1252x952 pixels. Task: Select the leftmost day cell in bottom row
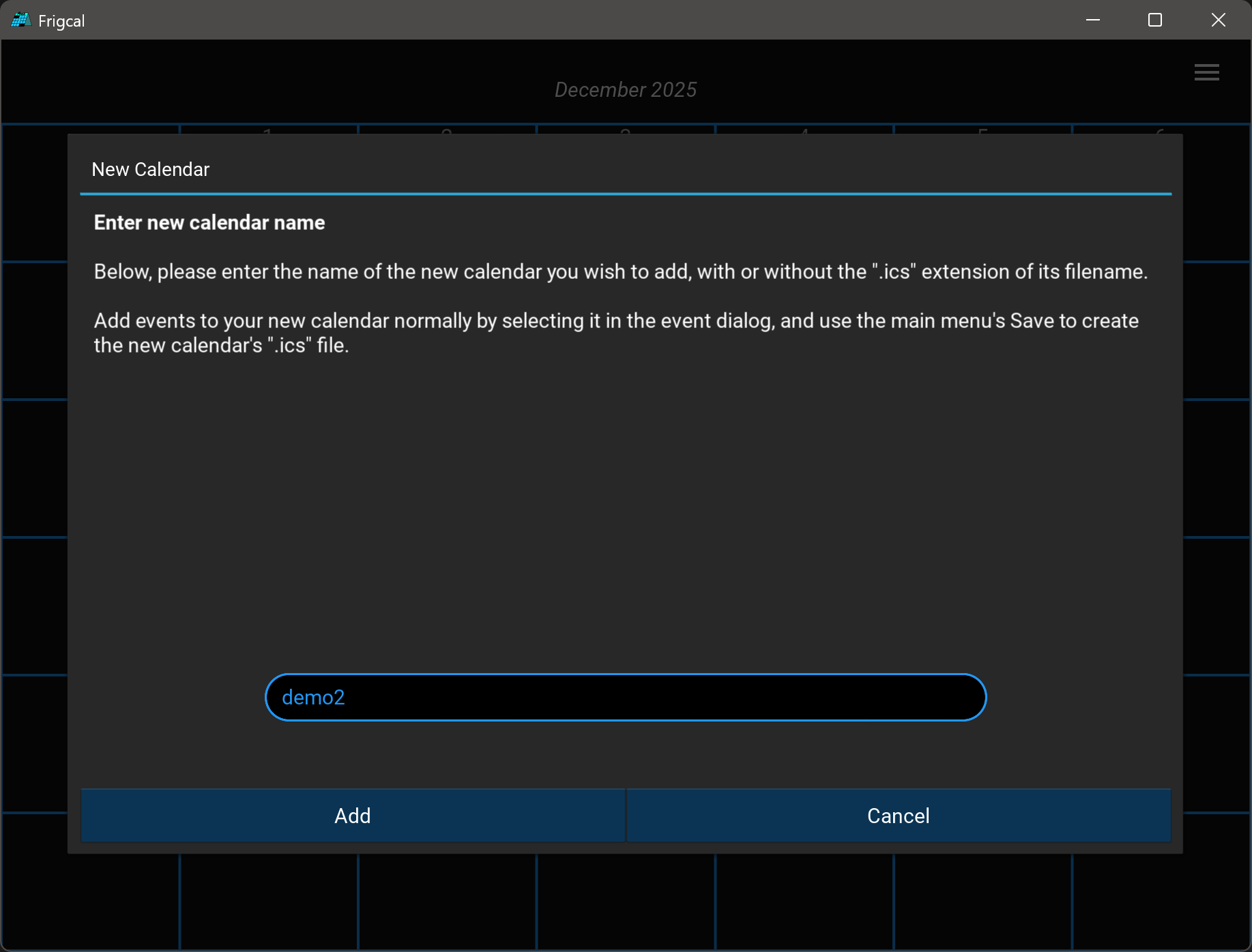pos(90,900)
